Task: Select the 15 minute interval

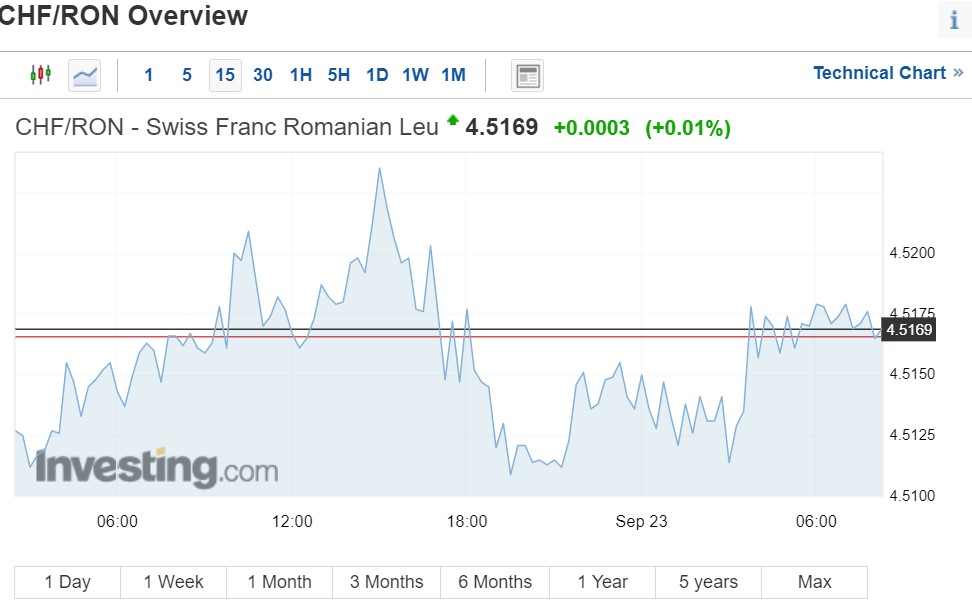Action: tap(225, 75)
